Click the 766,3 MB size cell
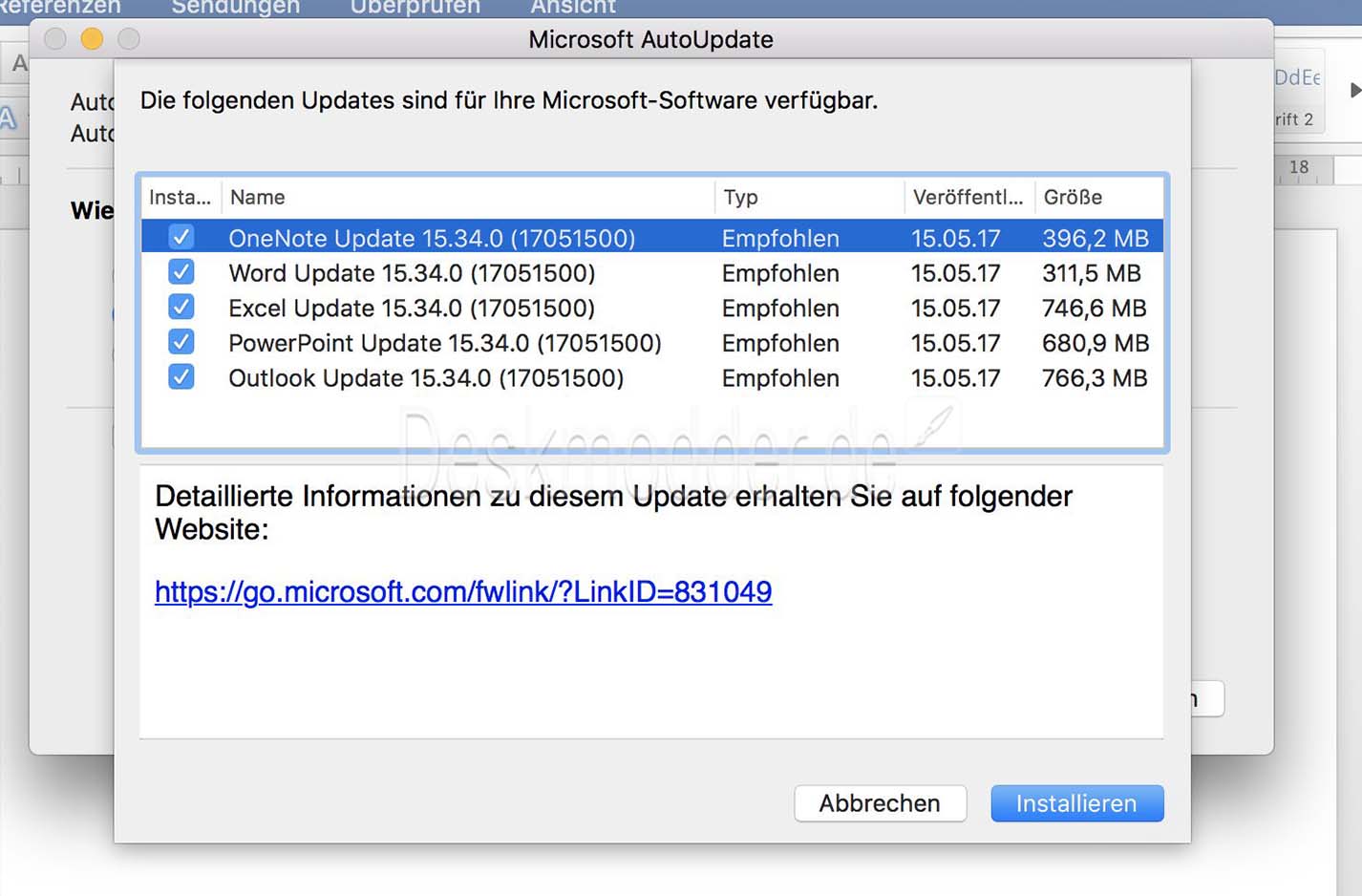 tap(1095, 378)
